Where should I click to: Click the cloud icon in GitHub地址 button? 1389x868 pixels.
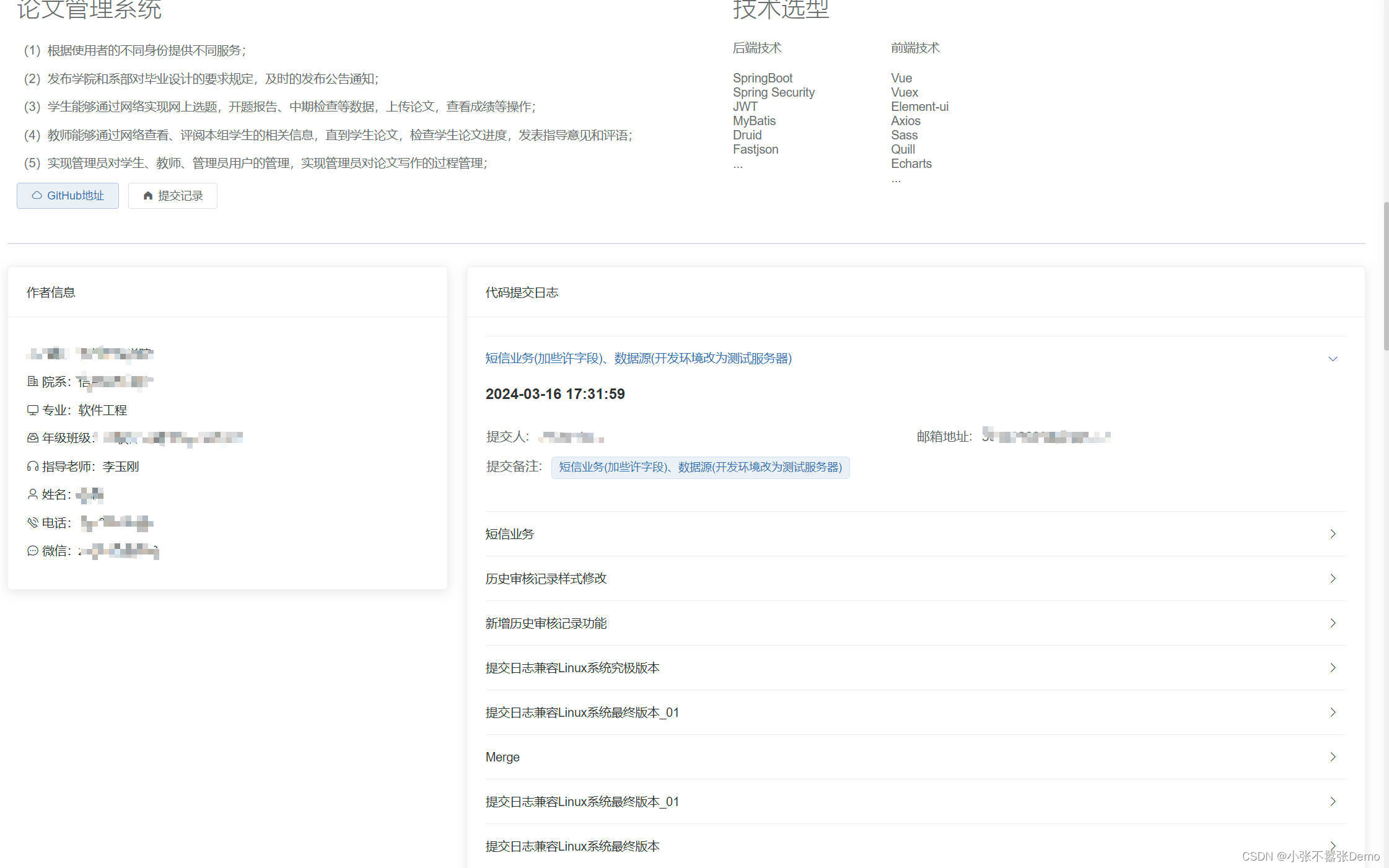pyautogui.click(x=37, y=196)
